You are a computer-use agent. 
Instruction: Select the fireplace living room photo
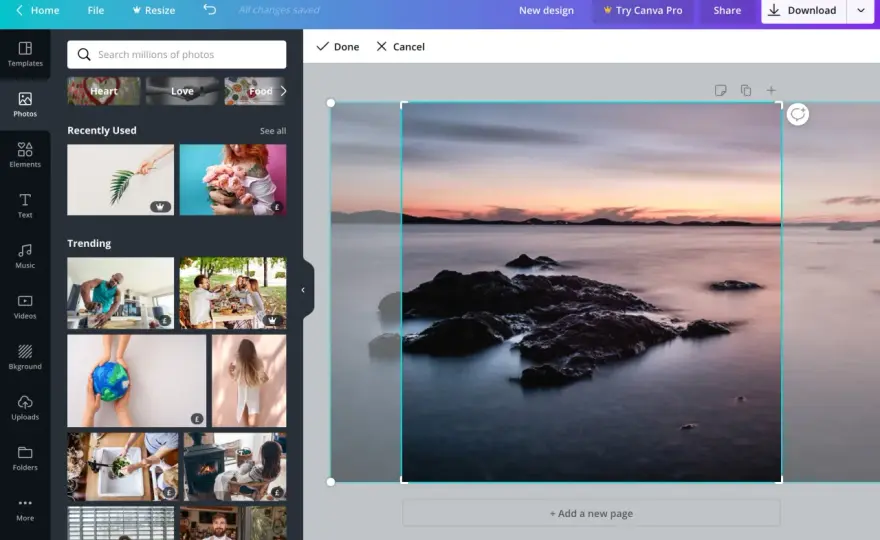pos(235,466)
